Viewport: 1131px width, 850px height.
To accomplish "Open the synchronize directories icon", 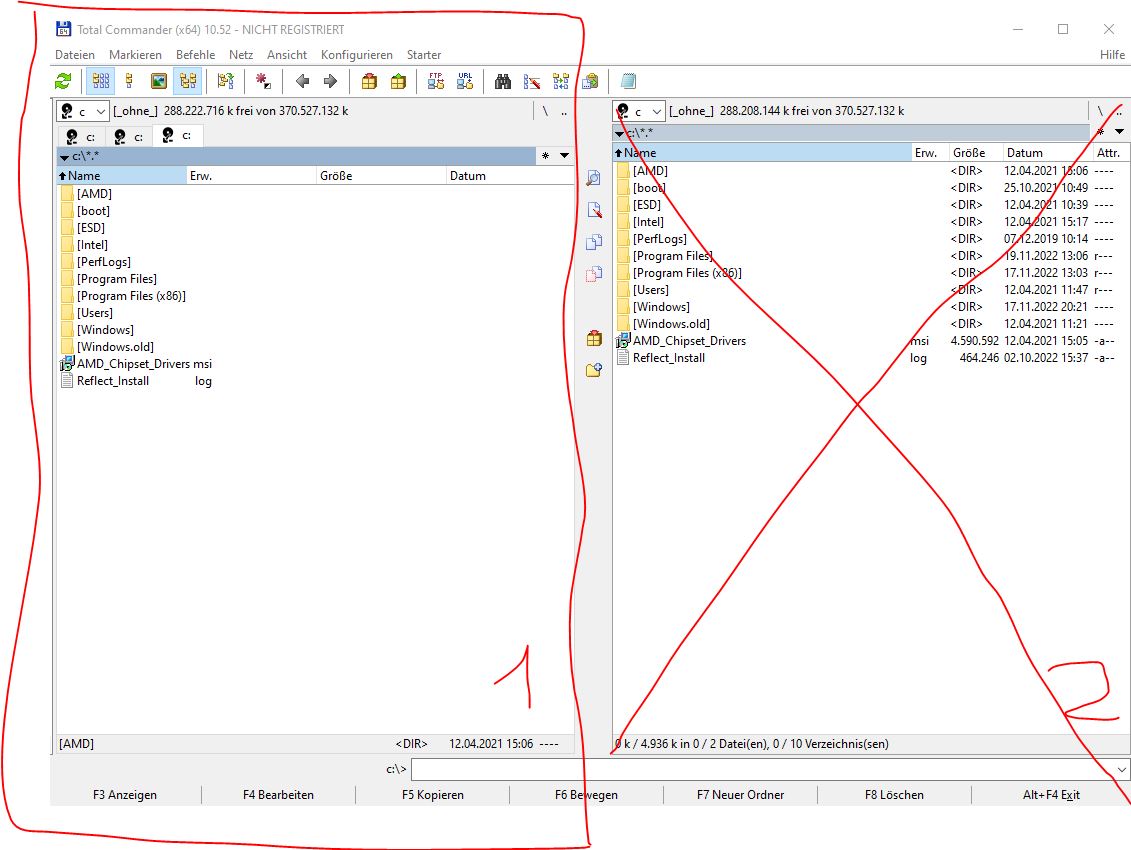I will click(x=561, y=82).
